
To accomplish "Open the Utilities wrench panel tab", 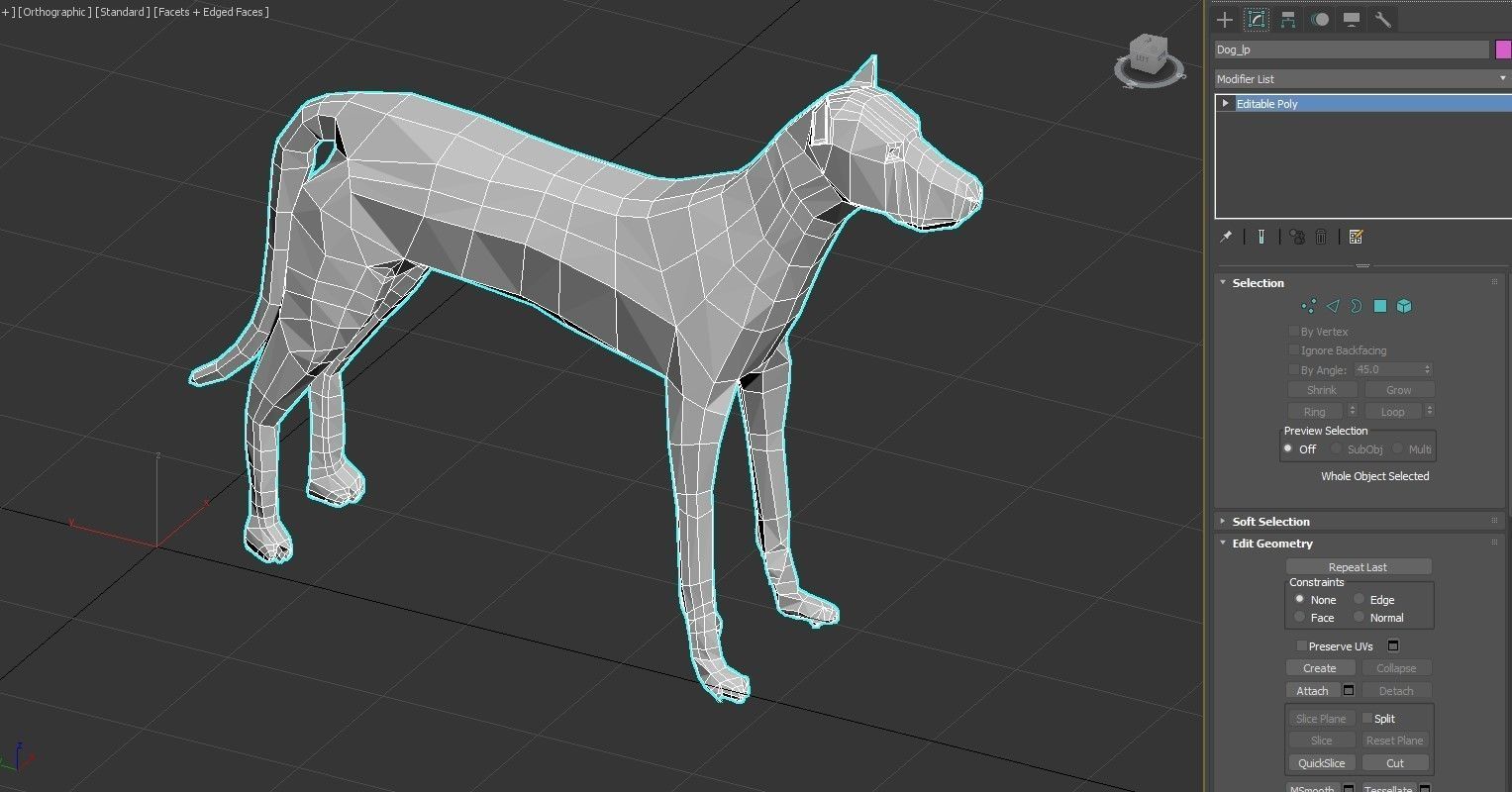I will (1383, 20).
